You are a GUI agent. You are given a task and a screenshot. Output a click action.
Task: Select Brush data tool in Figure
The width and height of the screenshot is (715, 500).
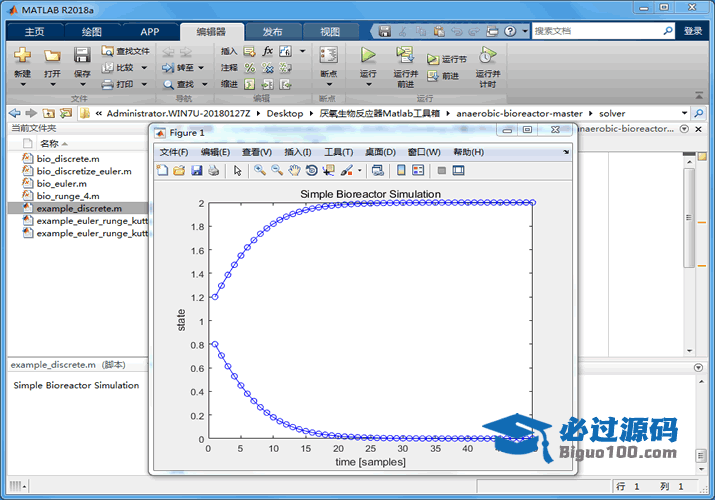[347, 170]
